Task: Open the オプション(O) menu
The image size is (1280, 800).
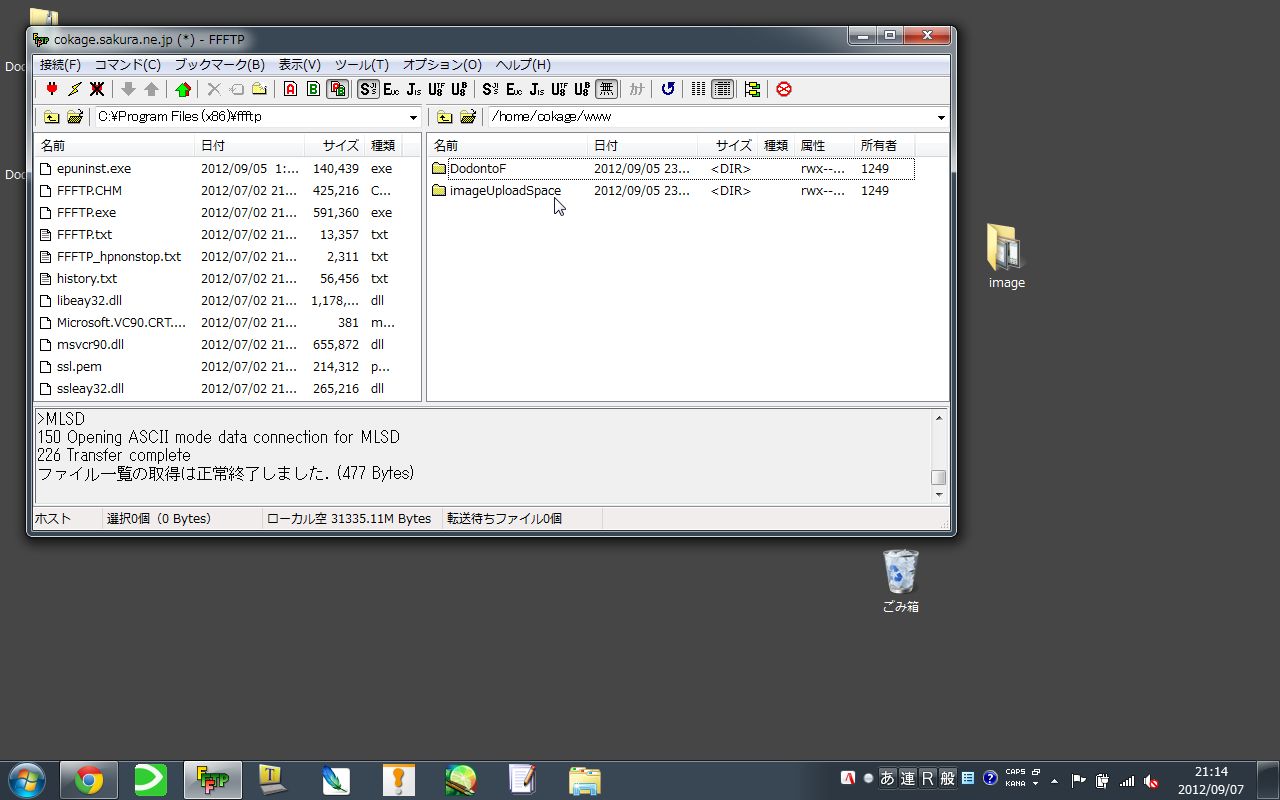Action: click(x=442, y=65)
